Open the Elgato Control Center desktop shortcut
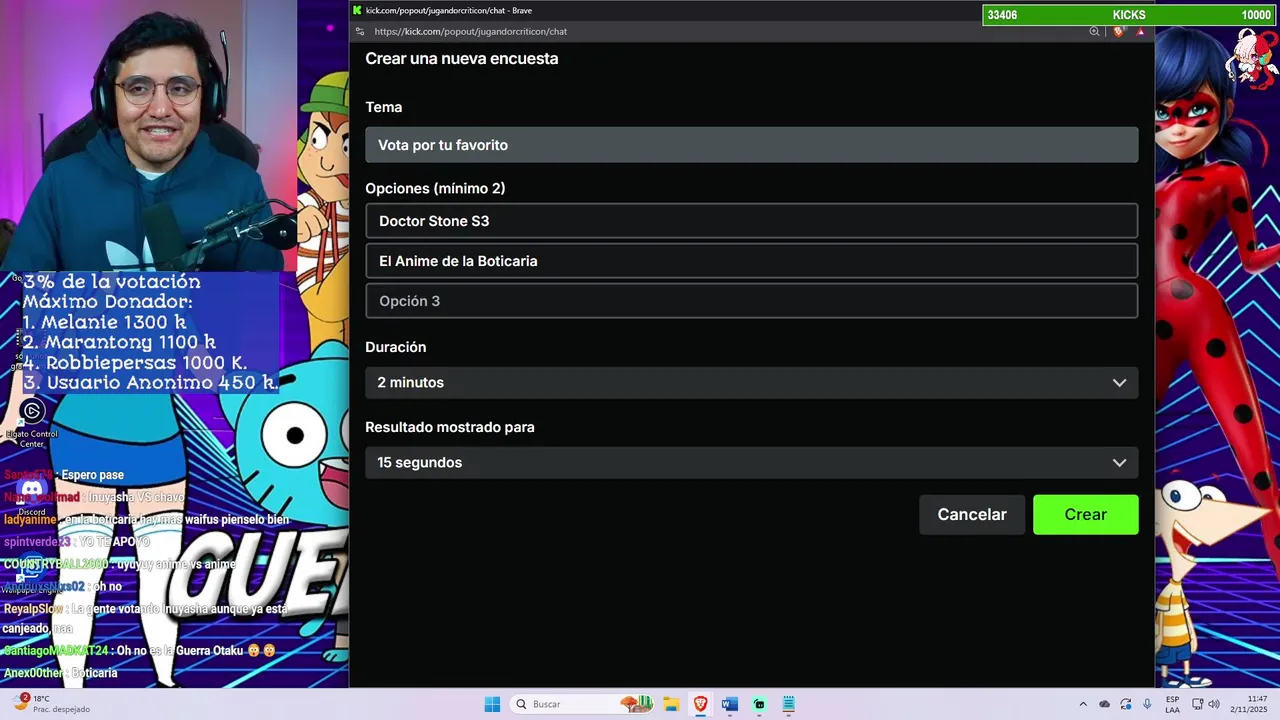This screenshot has width=1280, height=720. tap(32, 424)
